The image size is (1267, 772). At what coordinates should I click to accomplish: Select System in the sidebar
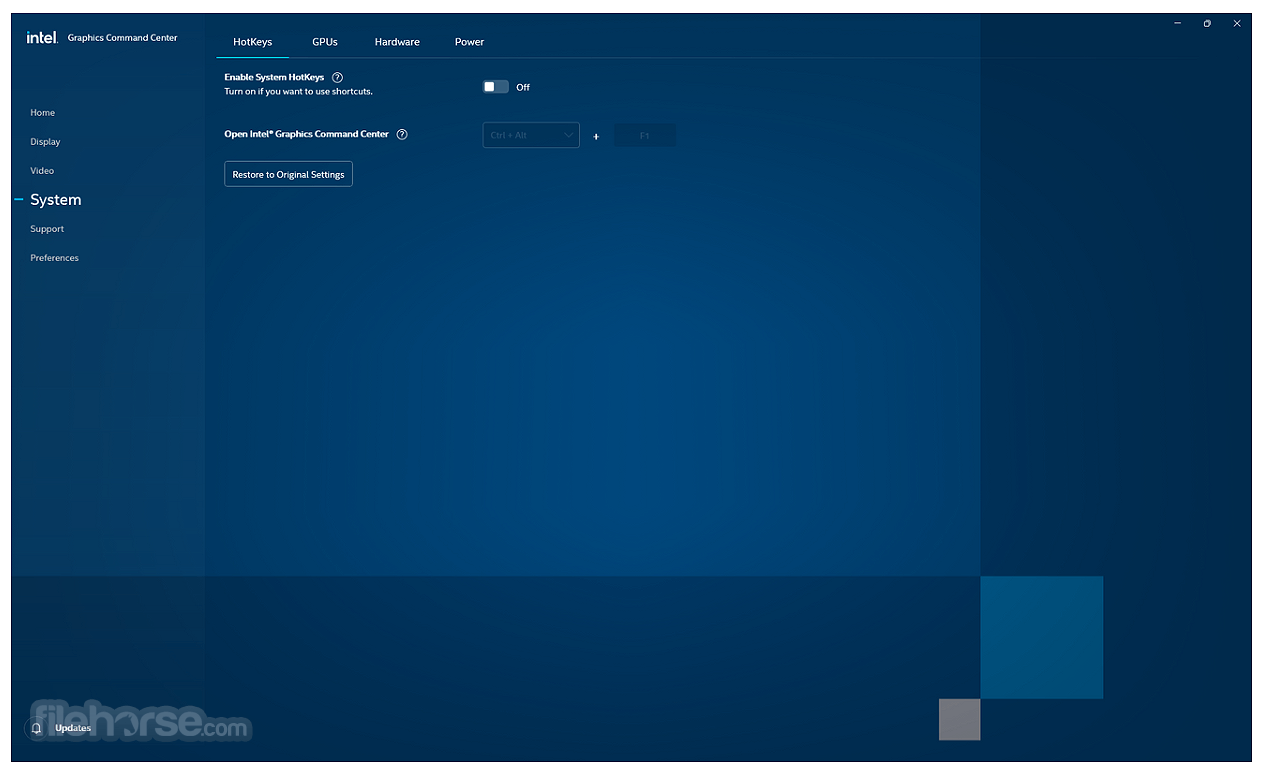point(56,200)
